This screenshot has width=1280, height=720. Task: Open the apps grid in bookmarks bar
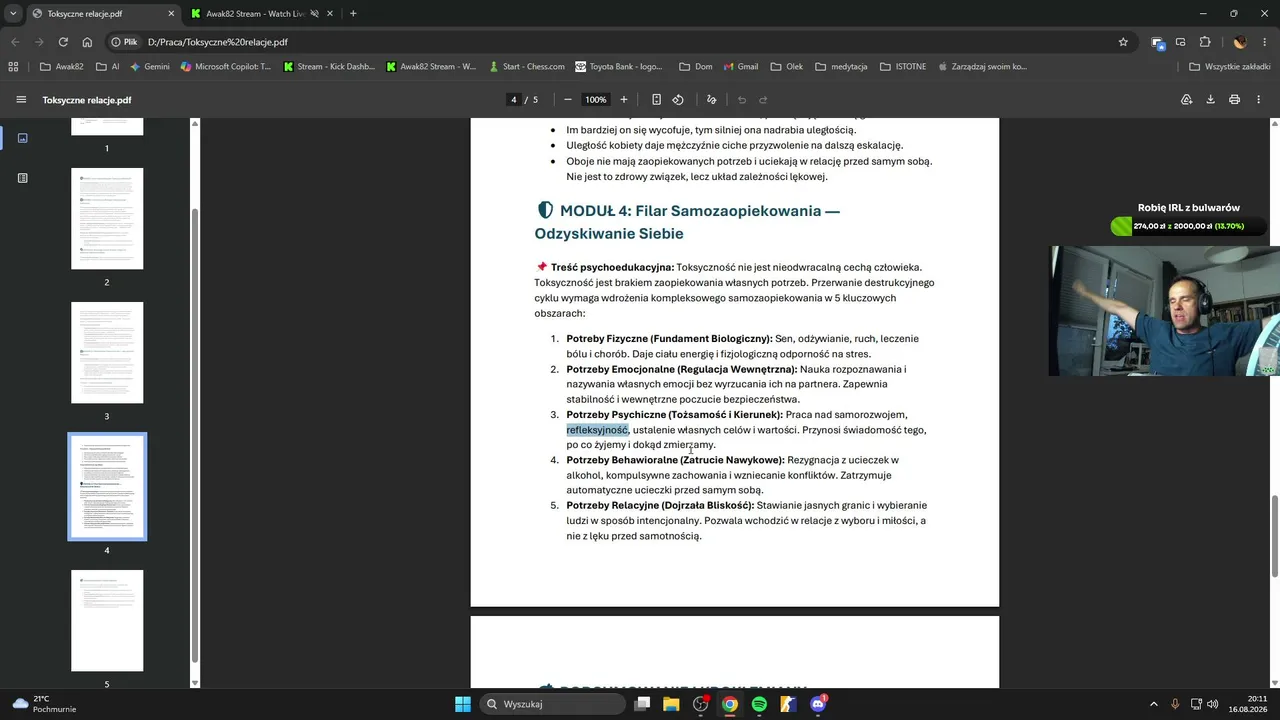click(13, 67)
